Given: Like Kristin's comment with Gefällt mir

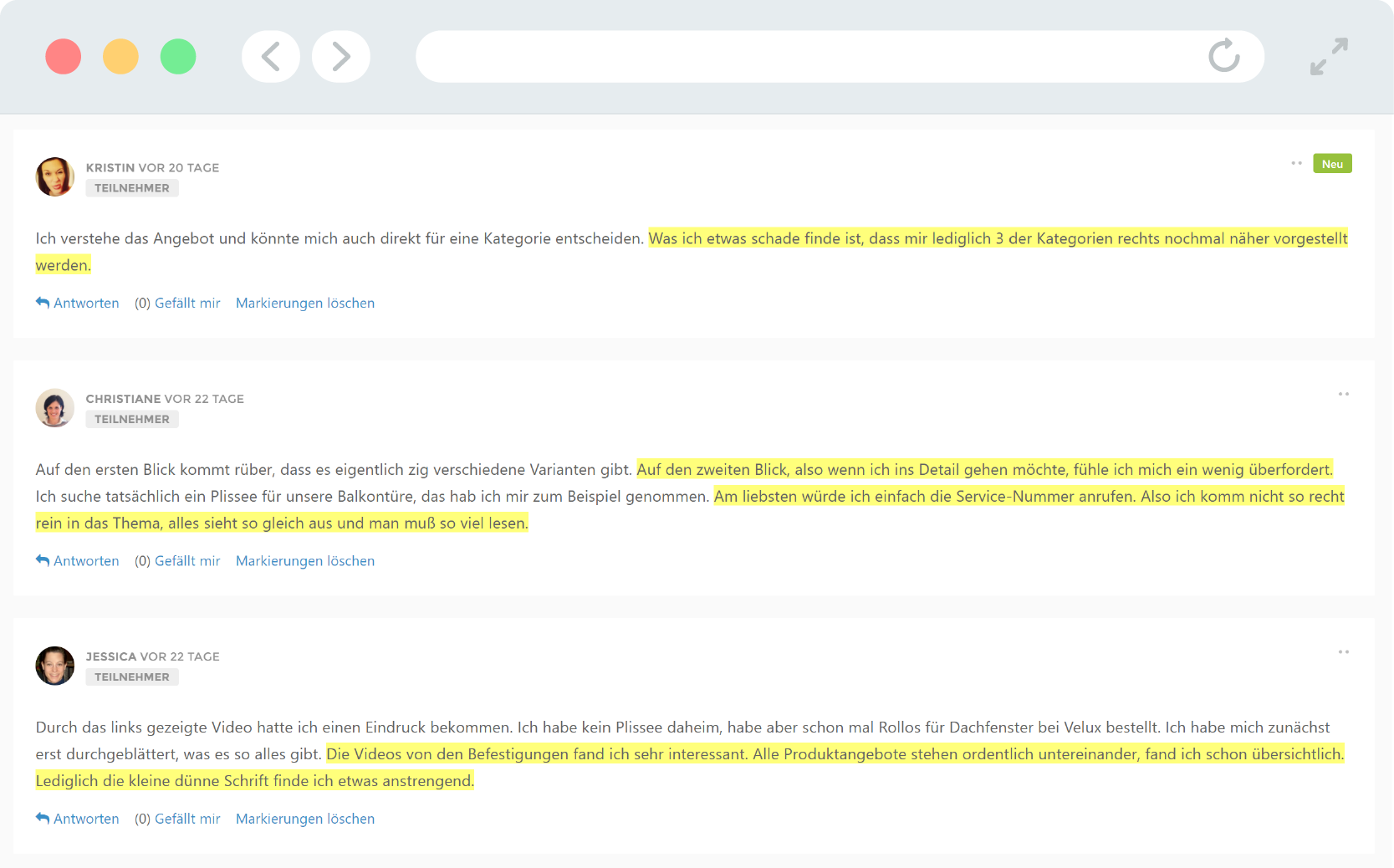Looking at the screenshot, I should click(187, 303).
